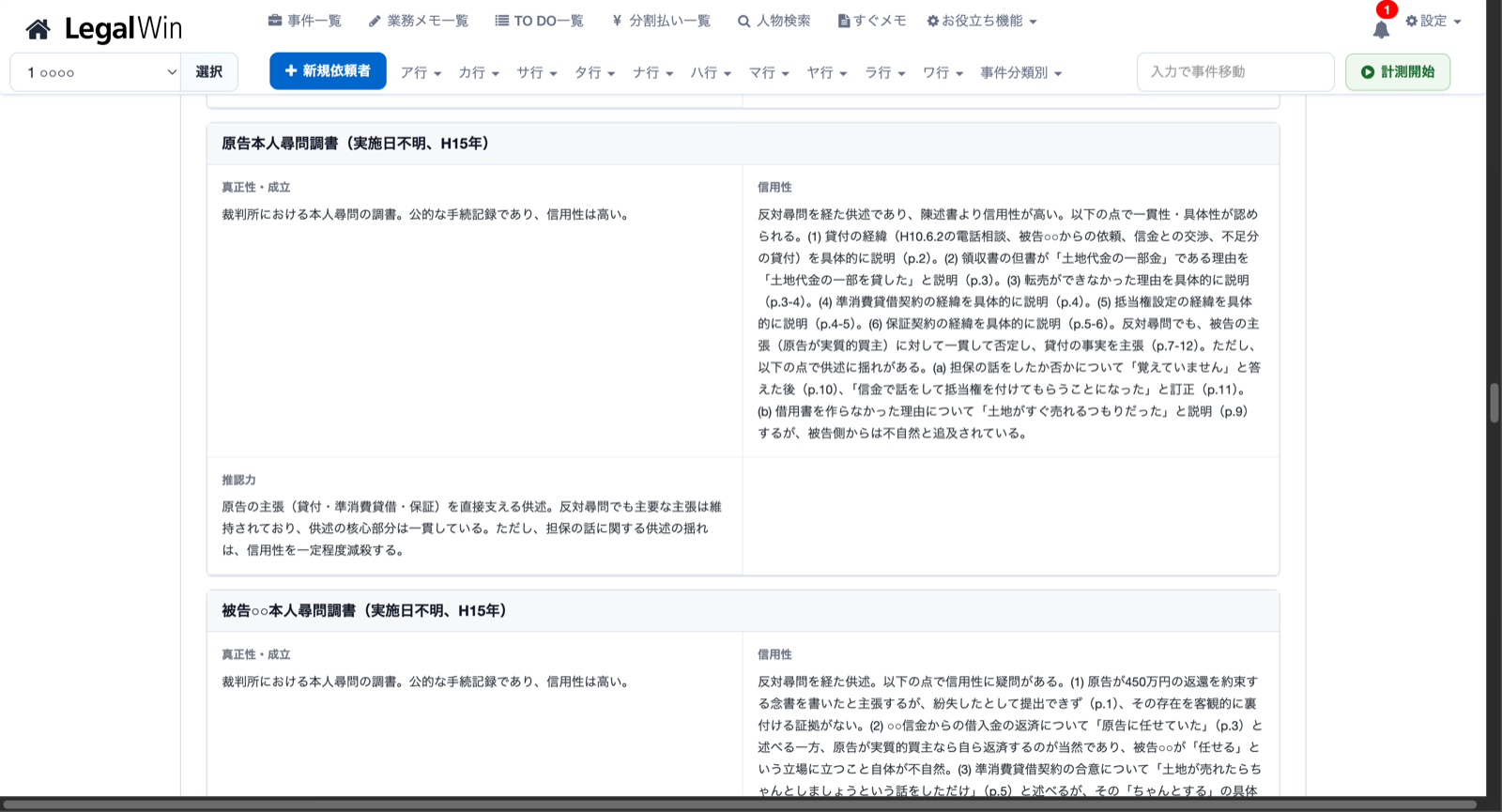Viewport: 1502px width, 812px height.
Task: Click the 新規依頼者 new client button
Action: tap(328, 71)
